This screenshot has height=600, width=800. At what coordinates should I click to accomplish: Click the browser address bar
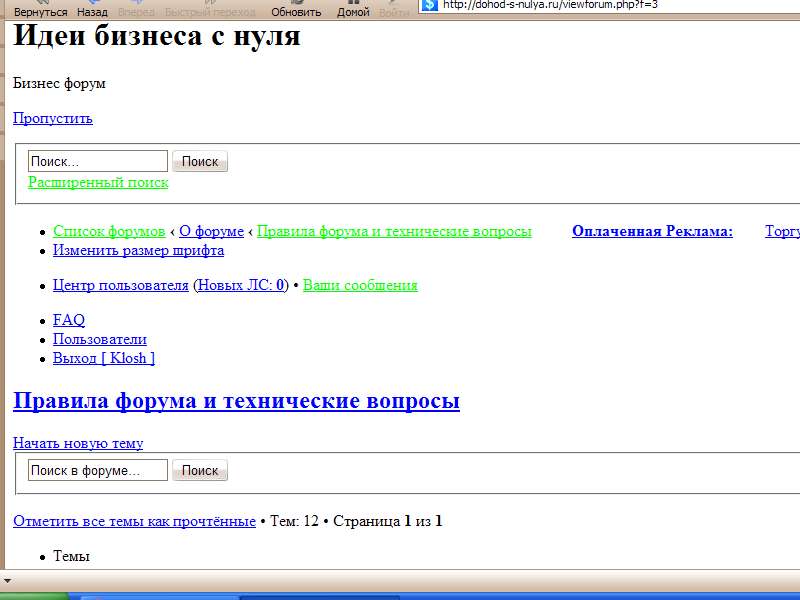click(600, 5)
